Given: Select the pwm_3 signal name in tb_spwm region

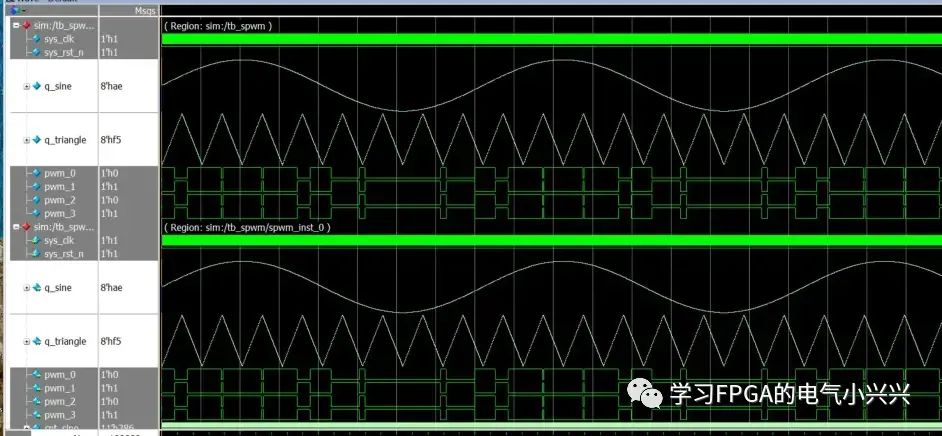Looking at the screenshot, I should pos(60,213).
